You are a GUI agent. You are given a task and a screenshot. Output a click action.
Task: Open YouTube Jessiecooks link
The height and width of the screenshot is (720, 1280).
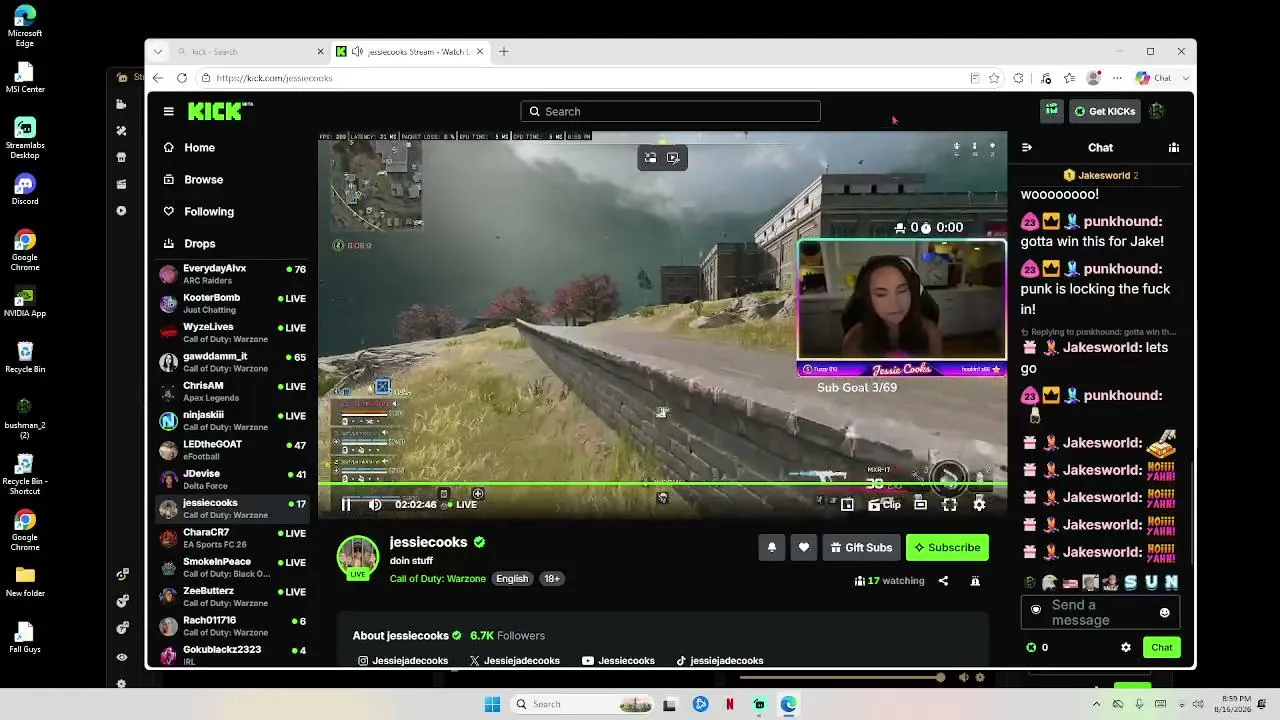pos(618,661)
